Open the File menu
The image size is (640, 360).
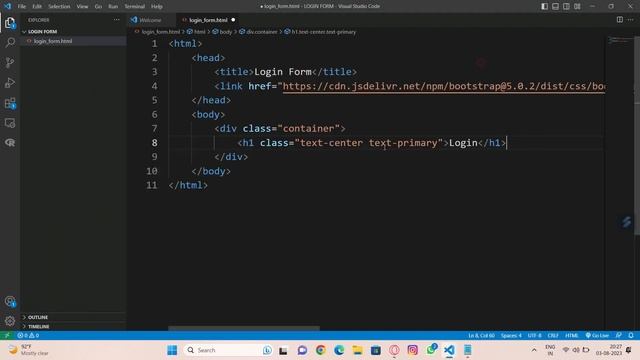click(22, 7)
